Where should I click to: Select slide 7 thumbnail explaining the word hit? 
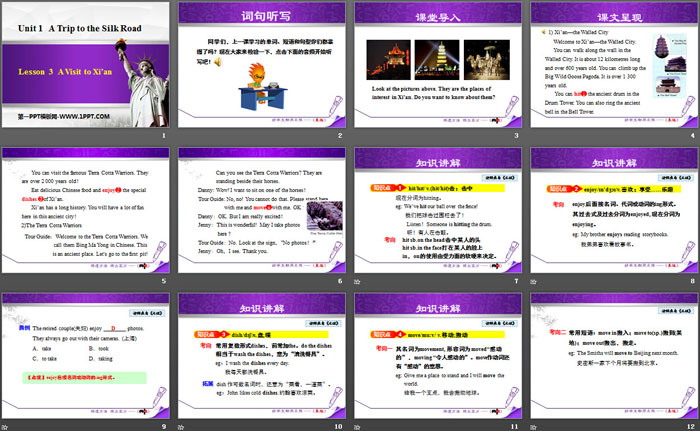pyautogui.click(x=438, y=210)
